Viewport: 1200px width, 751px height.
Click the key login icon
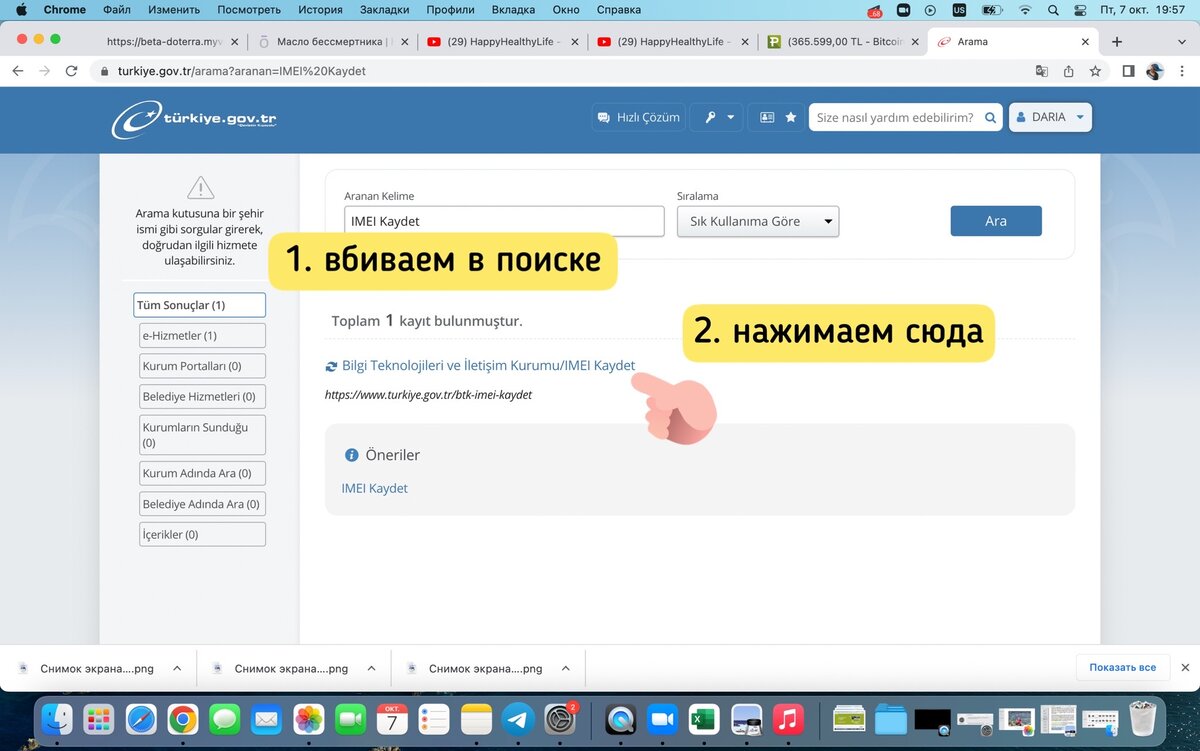(x=711, y=117)
